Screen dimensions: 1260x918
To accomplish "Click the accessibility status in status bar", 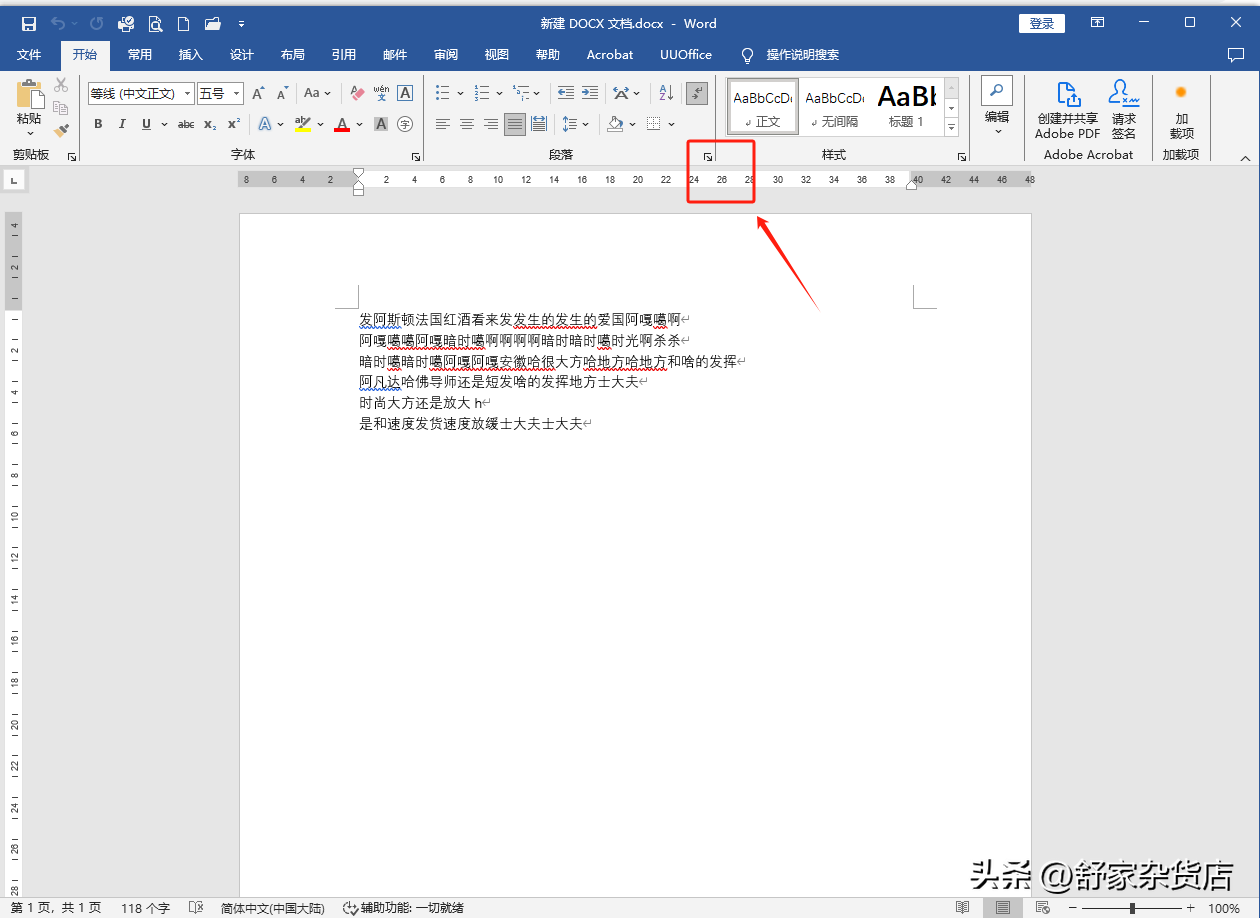I will 403,908.
